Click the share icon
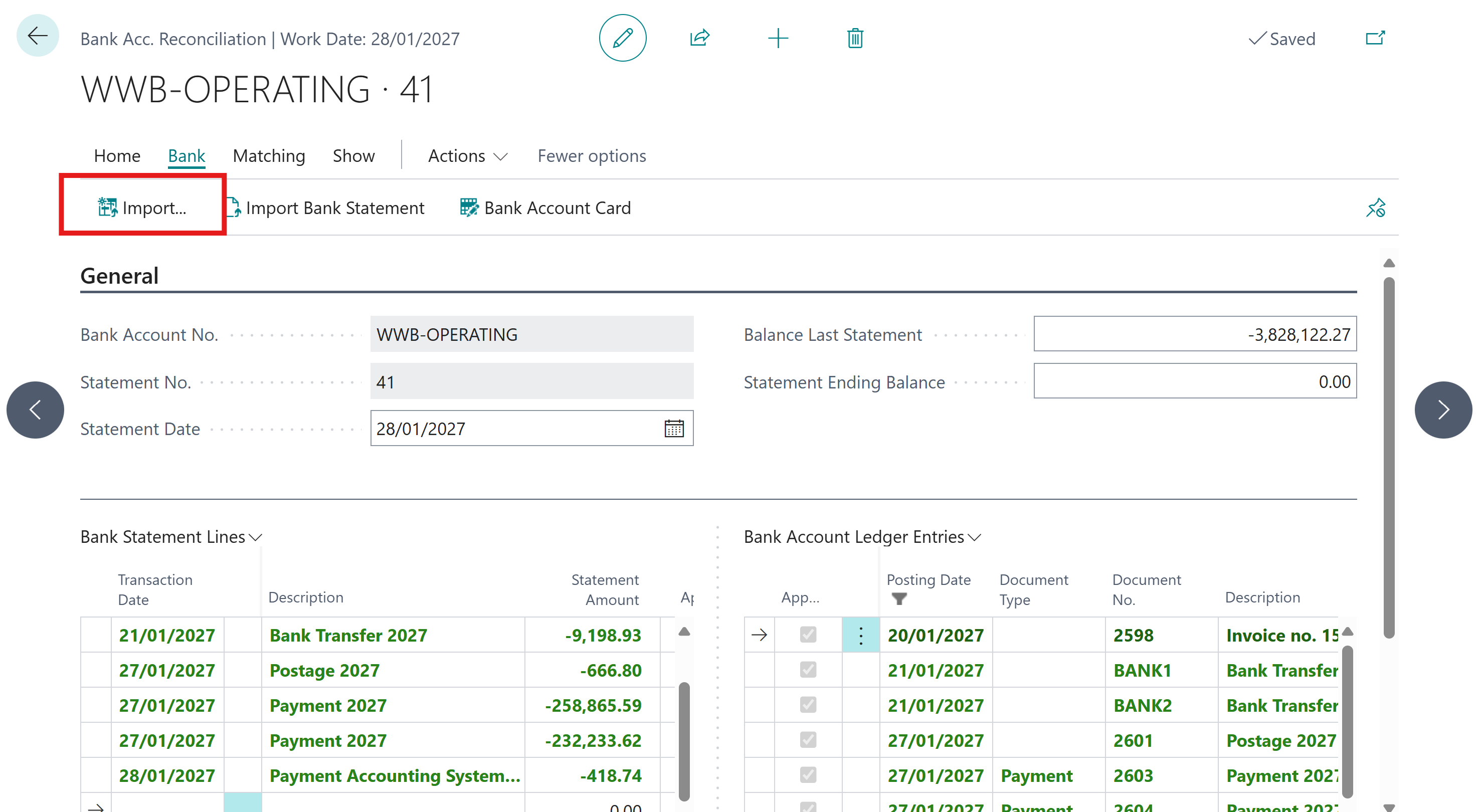Image resolution: width=1480 pixels, height=812 pixels. point(699,38)
